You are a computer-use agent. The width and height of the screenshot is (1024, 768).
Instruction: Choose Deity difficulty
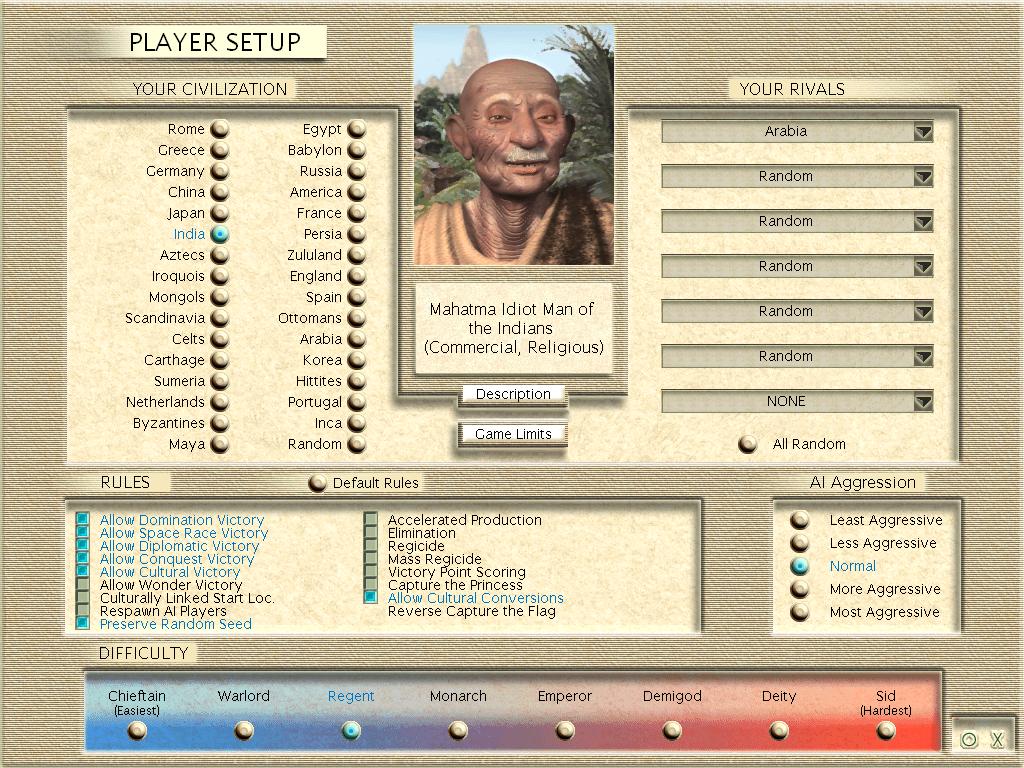click(x=779, y=730)
